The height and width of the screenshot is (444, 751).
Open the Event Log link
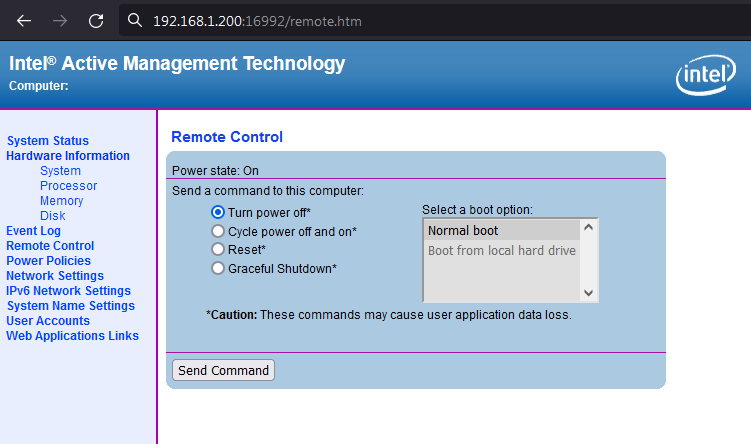click(x=33, y=231)
